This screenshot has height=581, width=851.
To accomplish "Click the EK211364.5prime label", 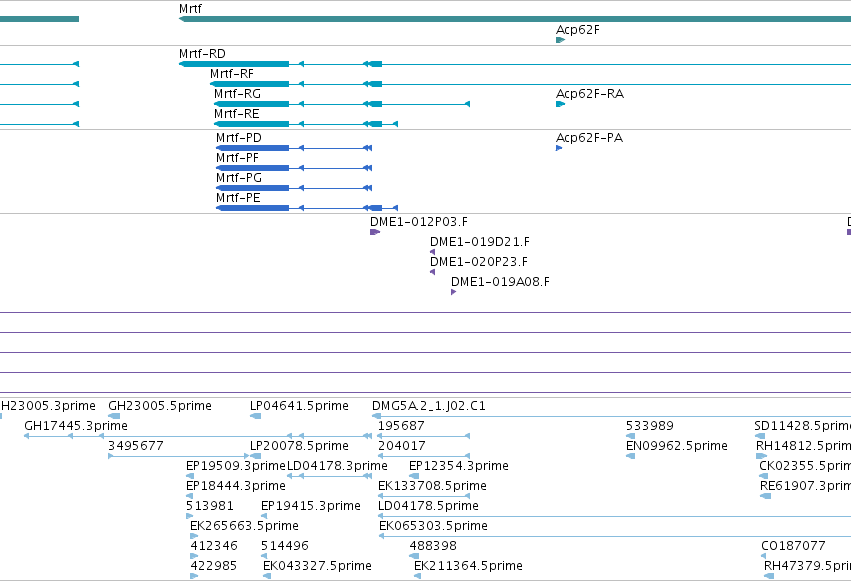I will [468, 566].
